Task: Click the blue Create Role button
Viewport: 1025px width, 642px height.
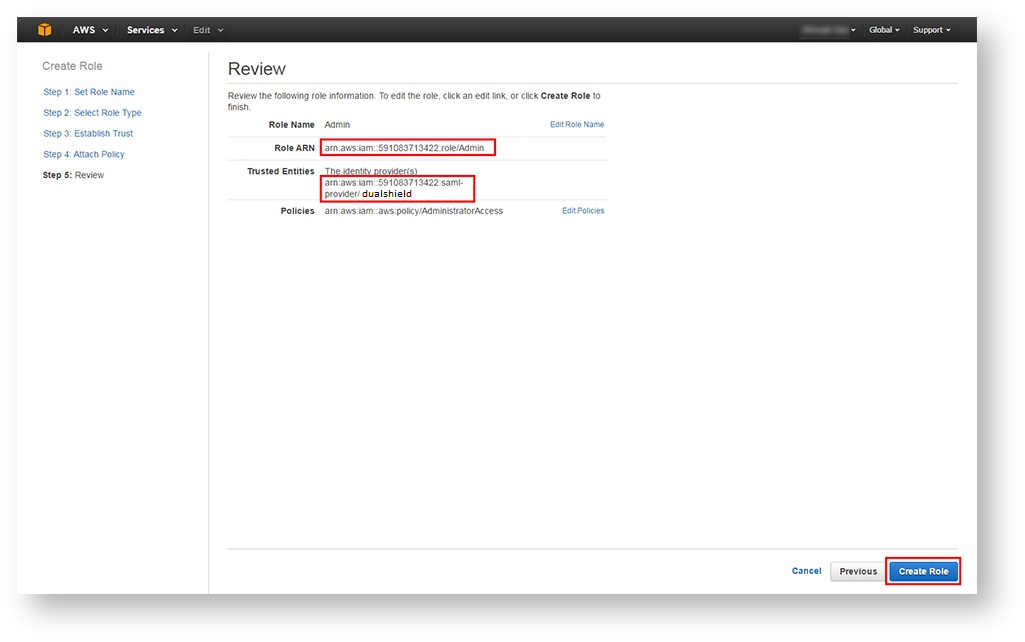Action: click(923, 571)
